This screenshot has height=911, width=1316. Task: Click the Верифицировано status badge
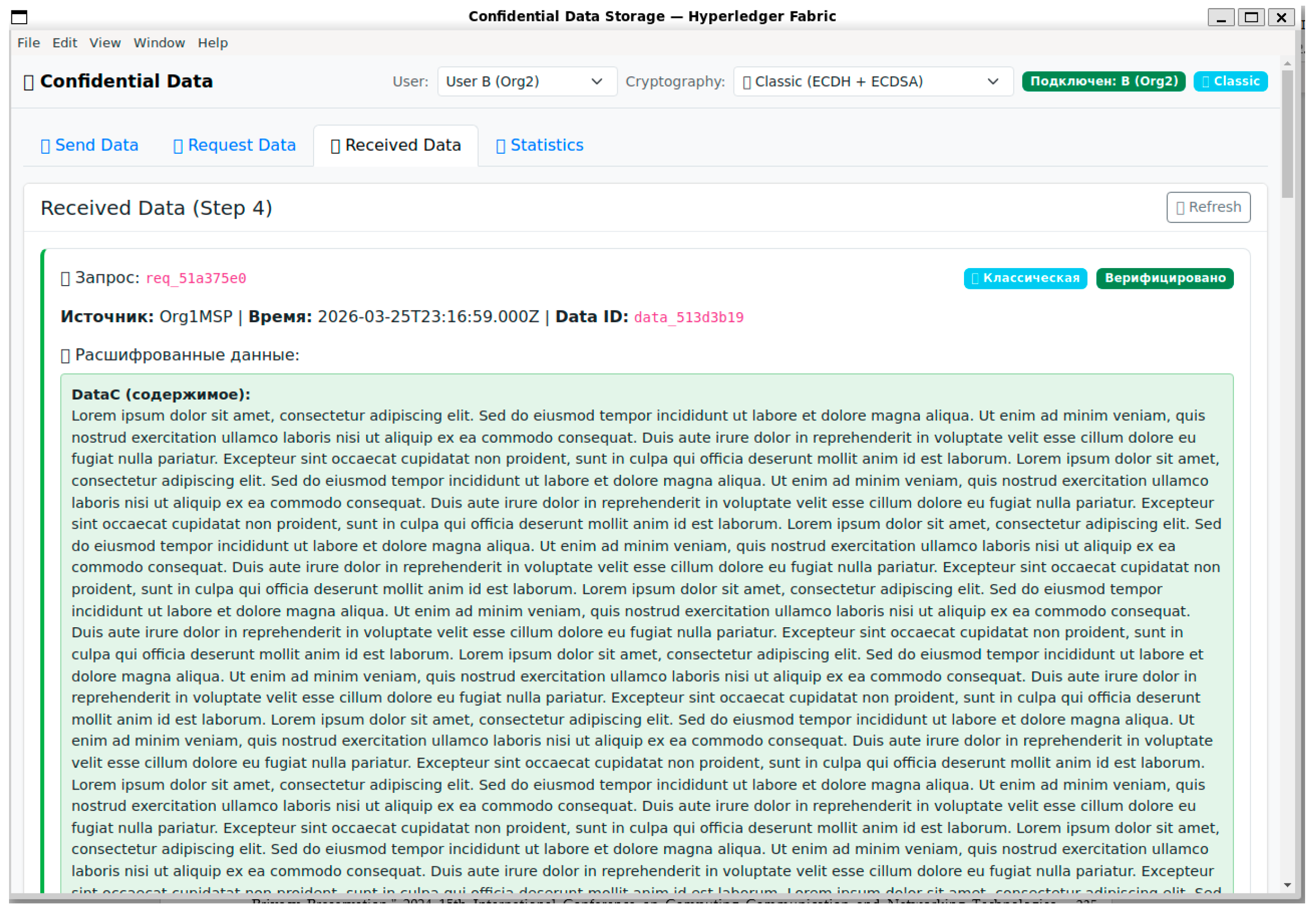(1165, 279)
